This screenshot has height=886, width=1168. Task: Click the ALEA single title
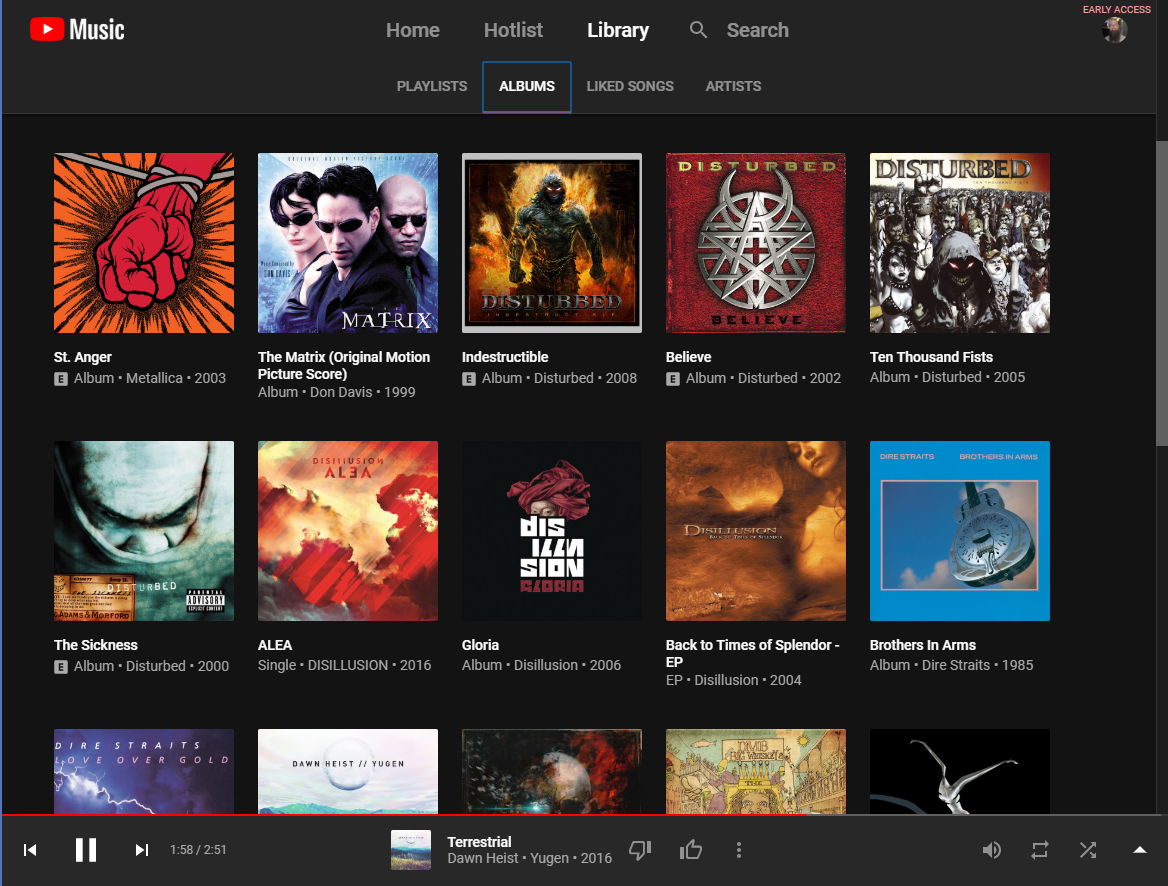coord(275,645)
